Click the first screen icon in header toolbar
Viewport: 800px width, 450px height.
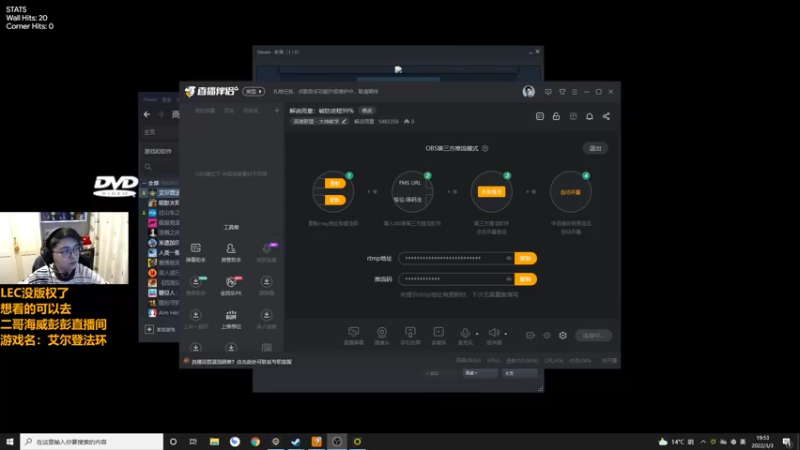(x=540, y=116)
